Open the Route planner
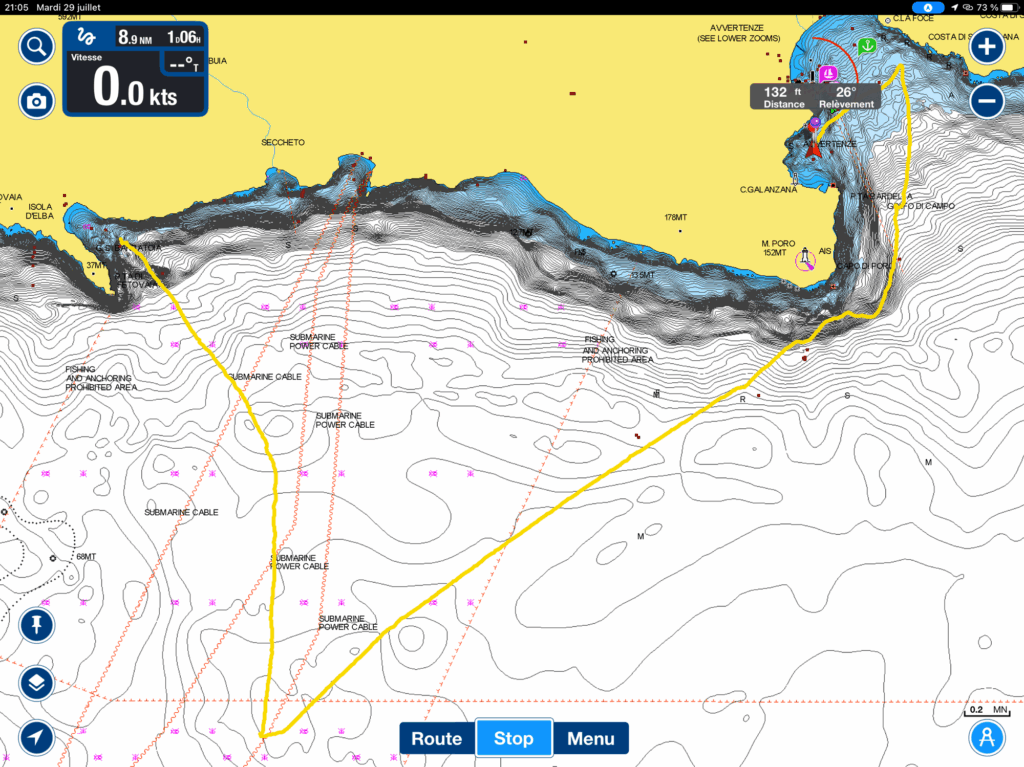 [437, 739]
